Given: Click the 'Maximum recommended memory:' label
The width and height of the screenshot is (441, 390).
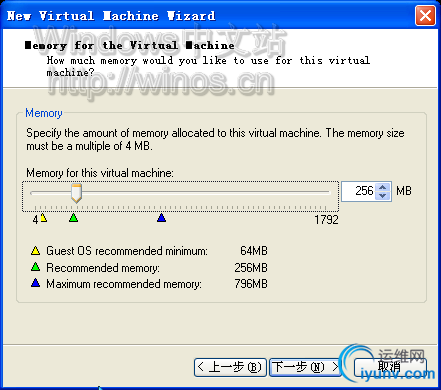Looking at the screenshot, I should click(124, 284).
